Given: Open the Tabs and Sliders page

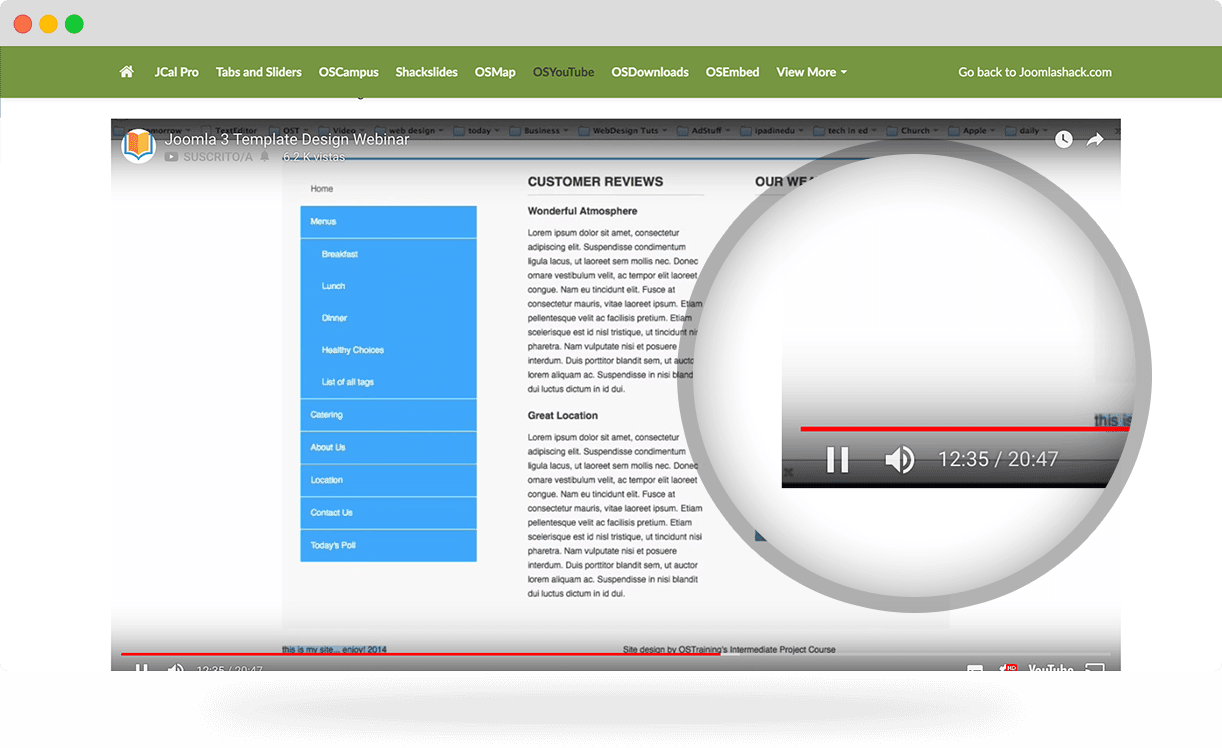Looking at the screenshot, I should pyautogui.click(x=259, y=72).
